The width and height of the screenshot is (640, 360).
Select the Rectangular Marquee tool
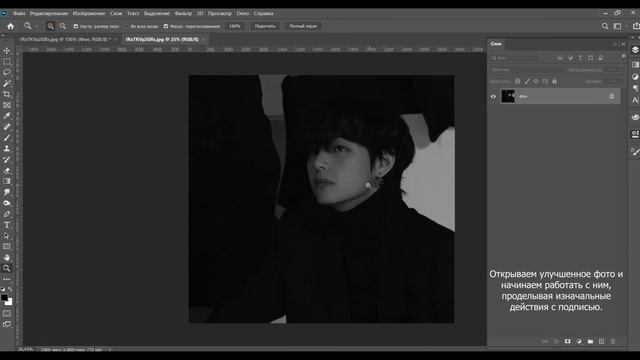point(7,62)
